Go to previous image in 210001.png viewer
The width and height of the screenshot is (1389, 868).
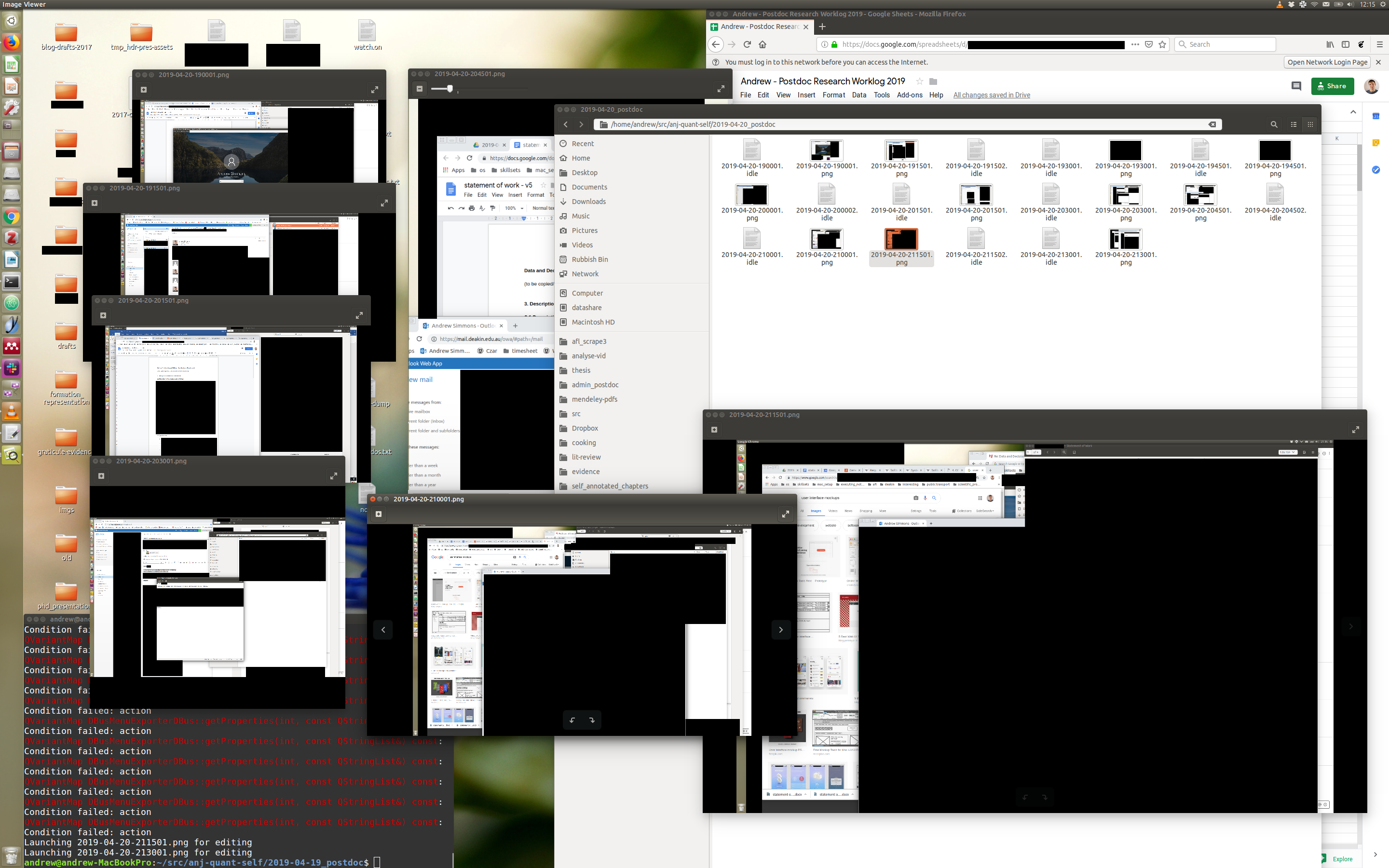(x=383, y=630)
